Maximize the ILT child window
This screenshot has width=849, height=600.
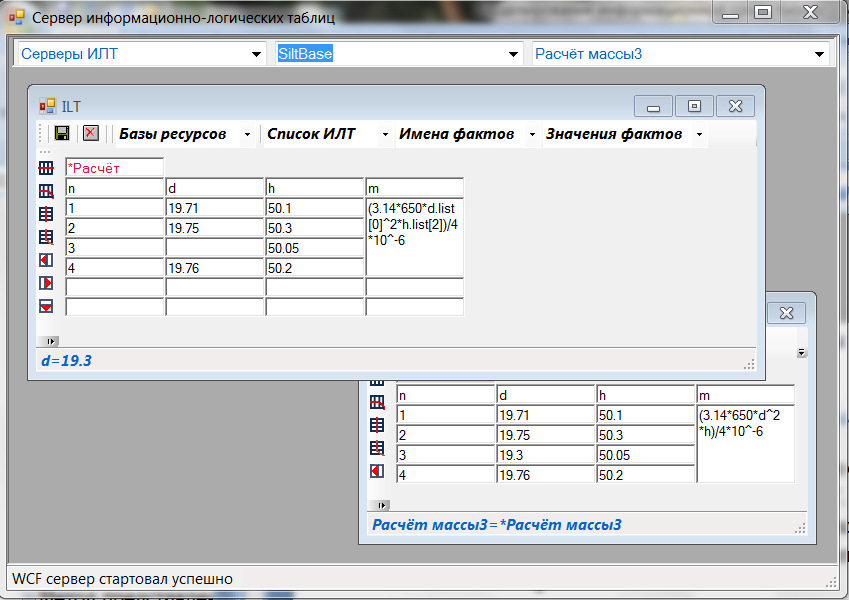pos(694,106)
